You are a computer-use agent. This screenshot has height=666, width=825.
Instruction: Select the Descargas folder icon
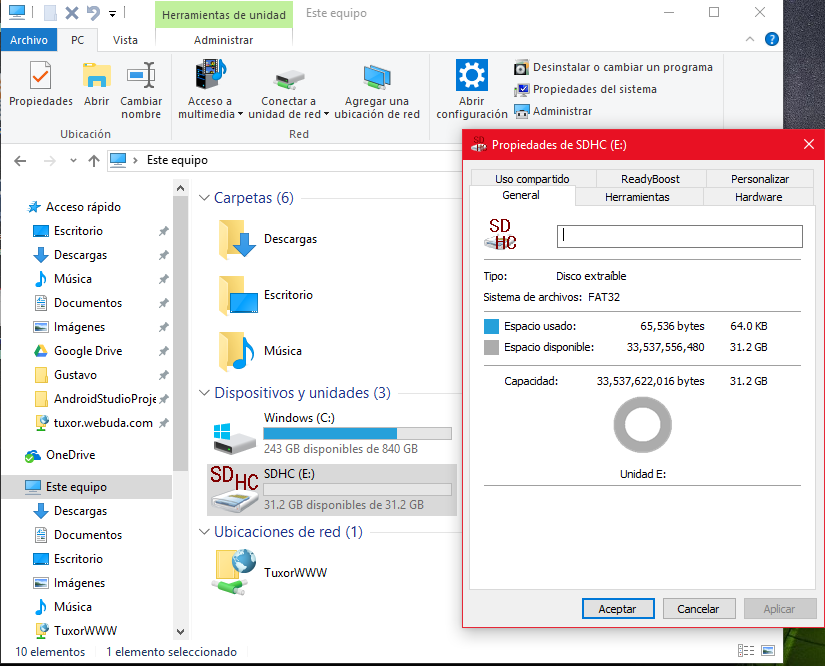coord(237,239)
